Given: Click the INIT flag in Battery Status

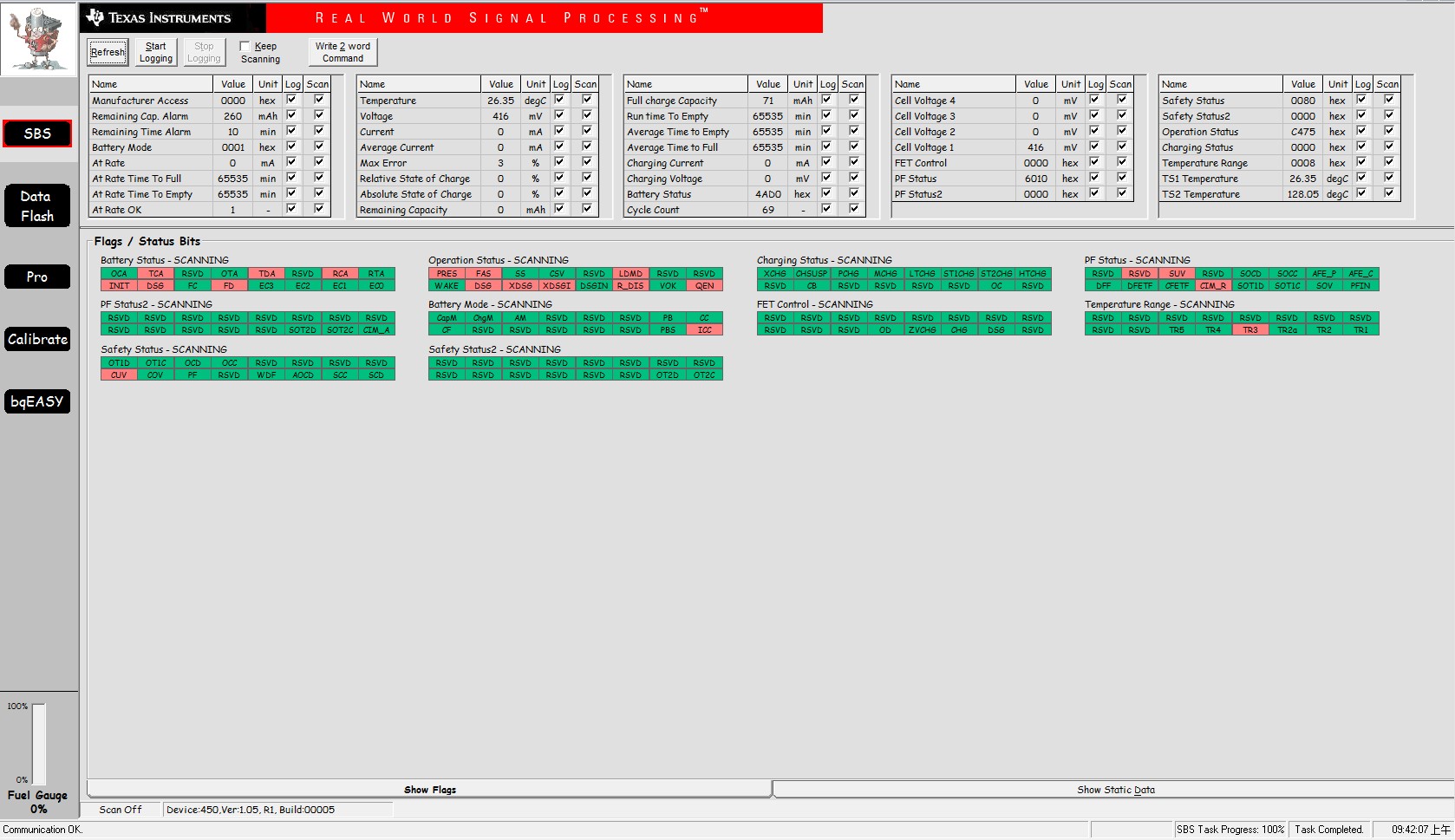Looking at the screenshot, I should click(x=119, y=286).
